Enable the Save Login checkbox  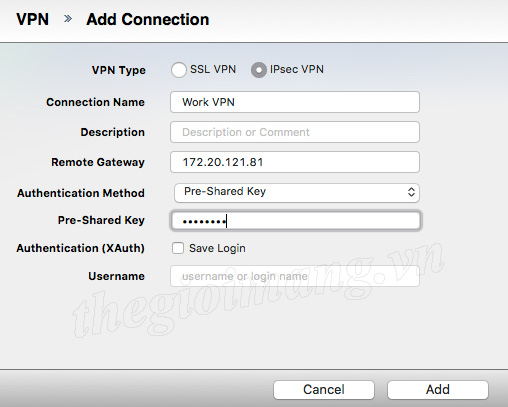click(x=178, y=248)
